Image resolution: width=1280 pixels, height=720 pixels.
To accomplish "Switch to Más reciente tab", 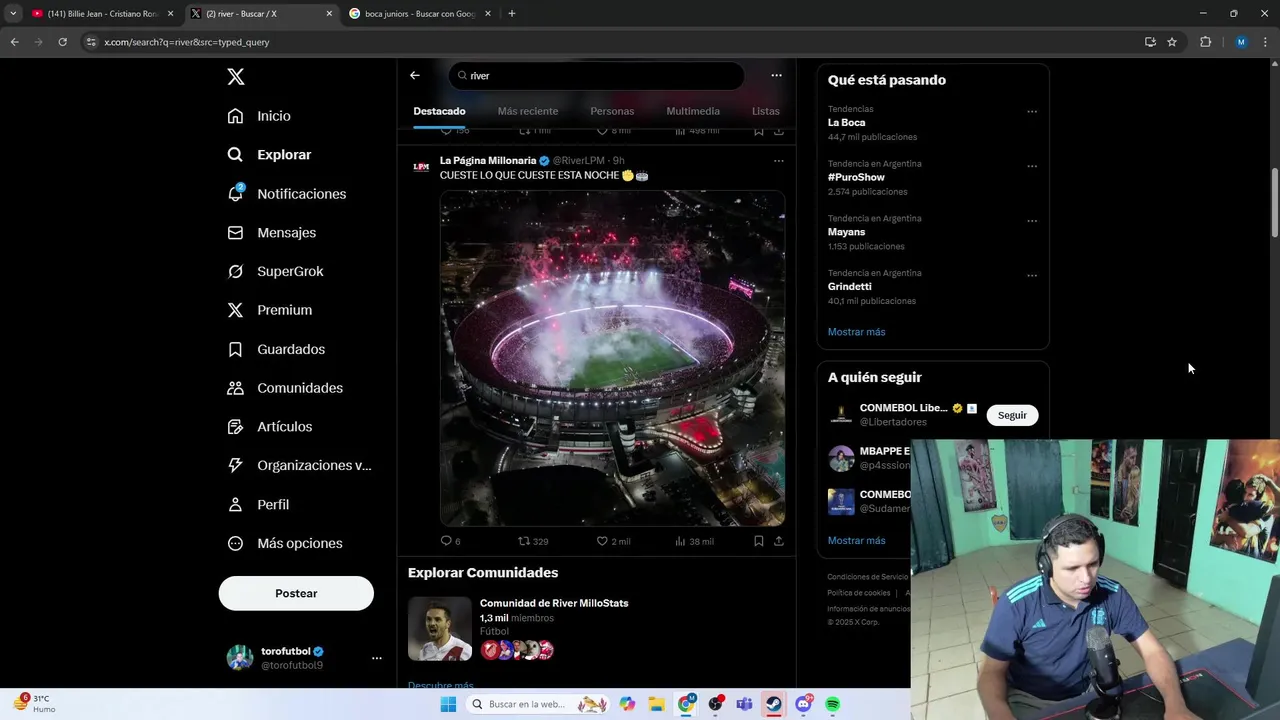I will point(528,111).
